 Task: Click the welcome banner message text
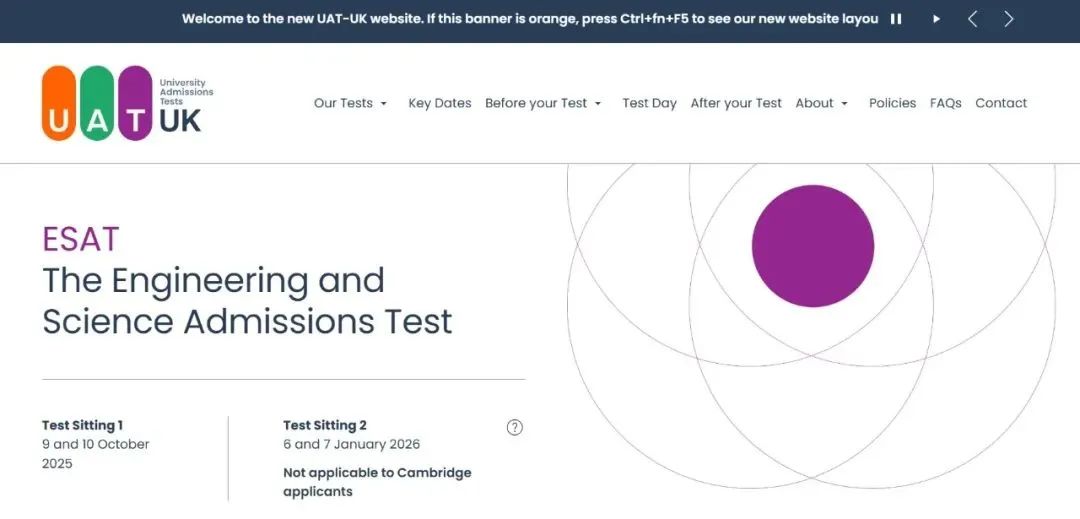click(x=530, y=19)
